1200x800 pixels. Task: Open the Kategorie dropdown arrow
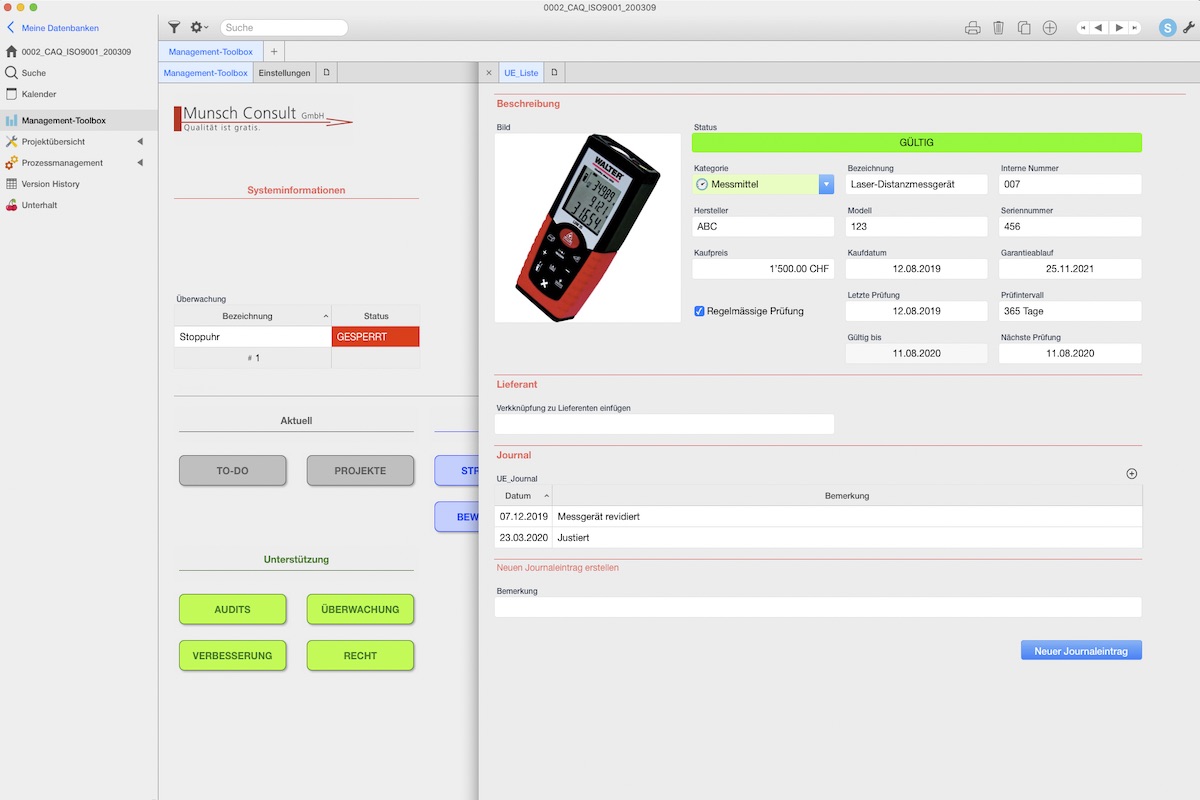point(826,184)
